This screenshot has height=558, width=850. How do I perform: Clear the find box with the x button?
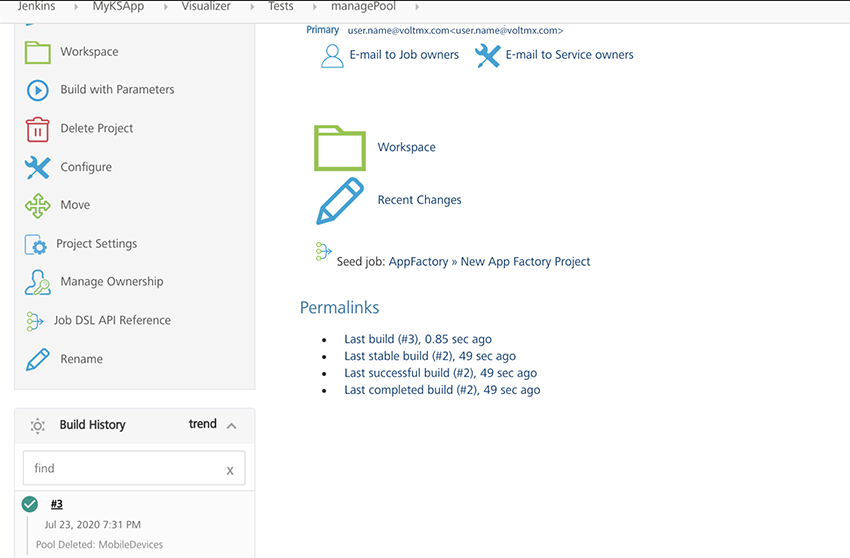[x=230, y=470]
